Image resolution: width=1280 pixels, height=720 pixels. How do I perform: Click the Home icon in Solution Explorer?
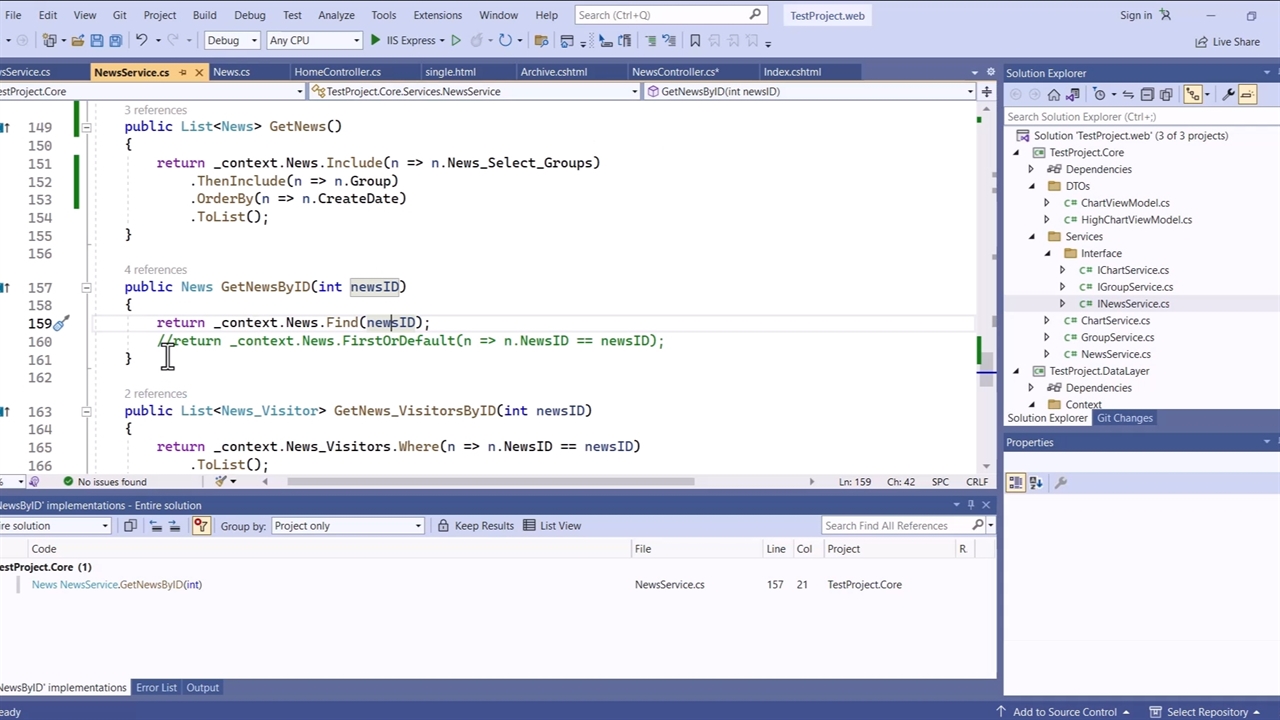pos(1053,94)
